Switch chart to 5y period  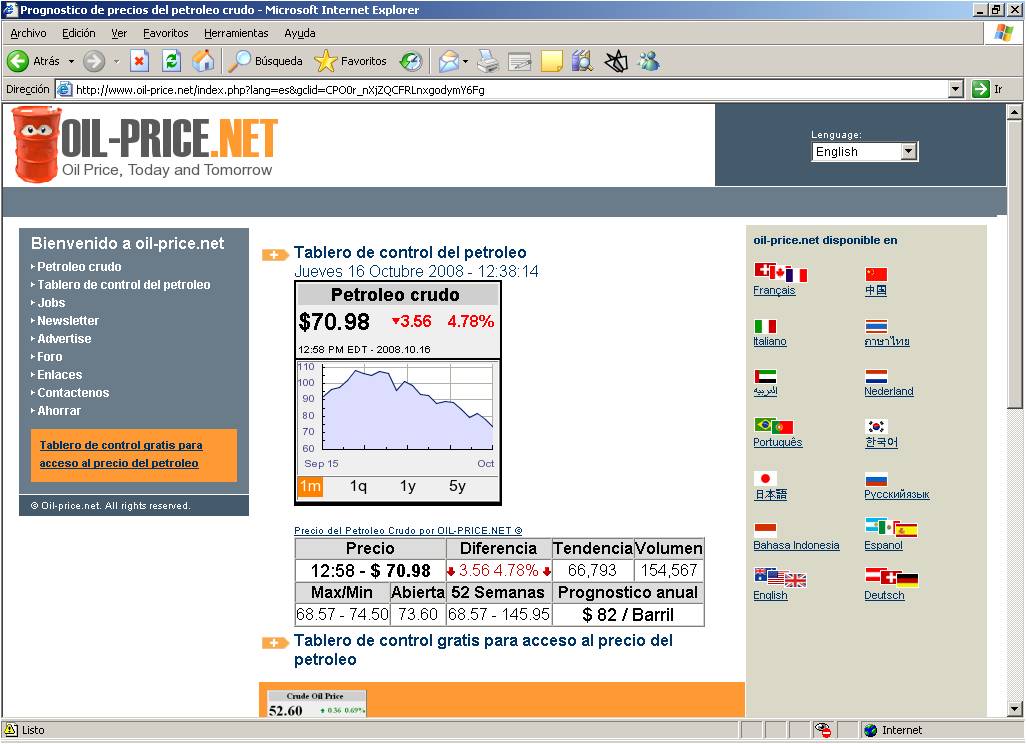click(x=457, y=487)
